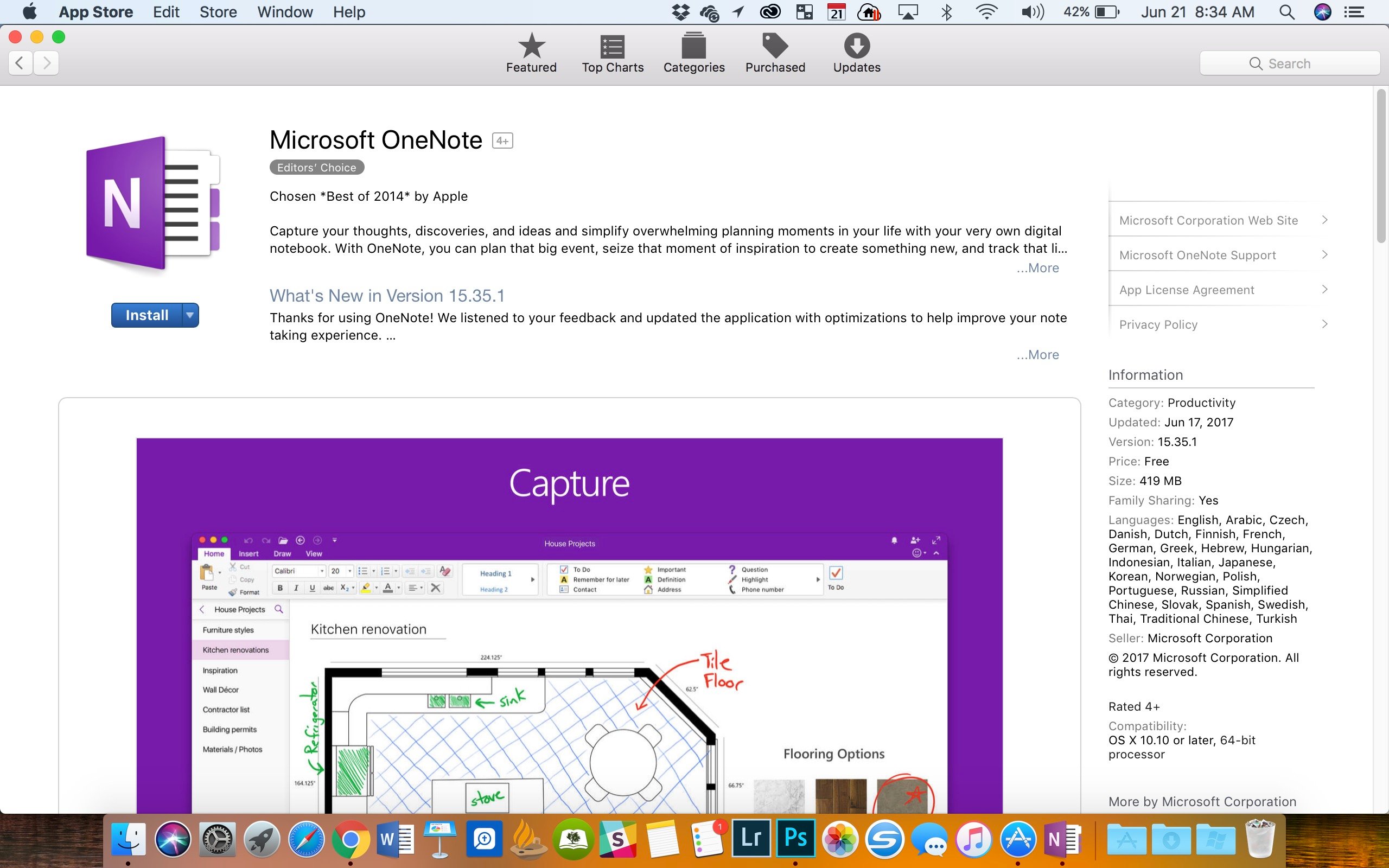Open the Categories section
Viewport: 1389px width, 868px height.
693,53
